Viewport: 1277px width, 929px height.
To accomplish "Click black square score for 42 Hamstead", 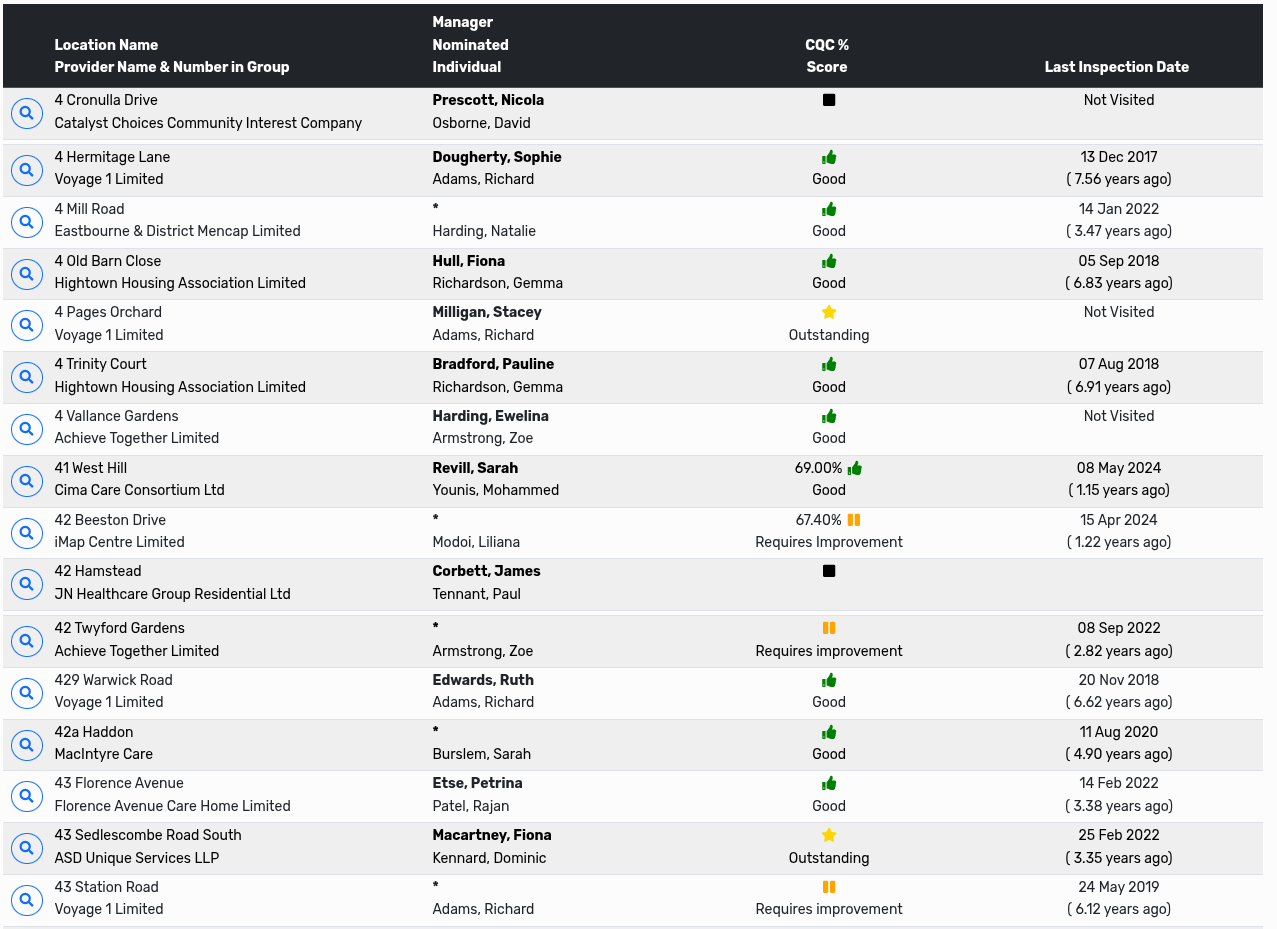I will pos(829,571).
